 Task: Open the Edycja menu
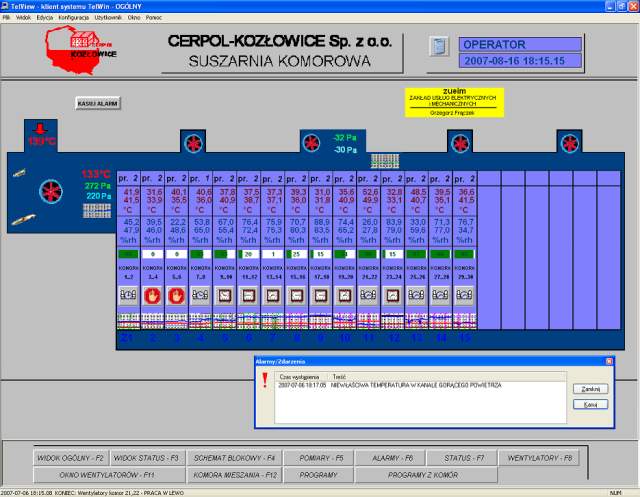[x=44, y=18]
